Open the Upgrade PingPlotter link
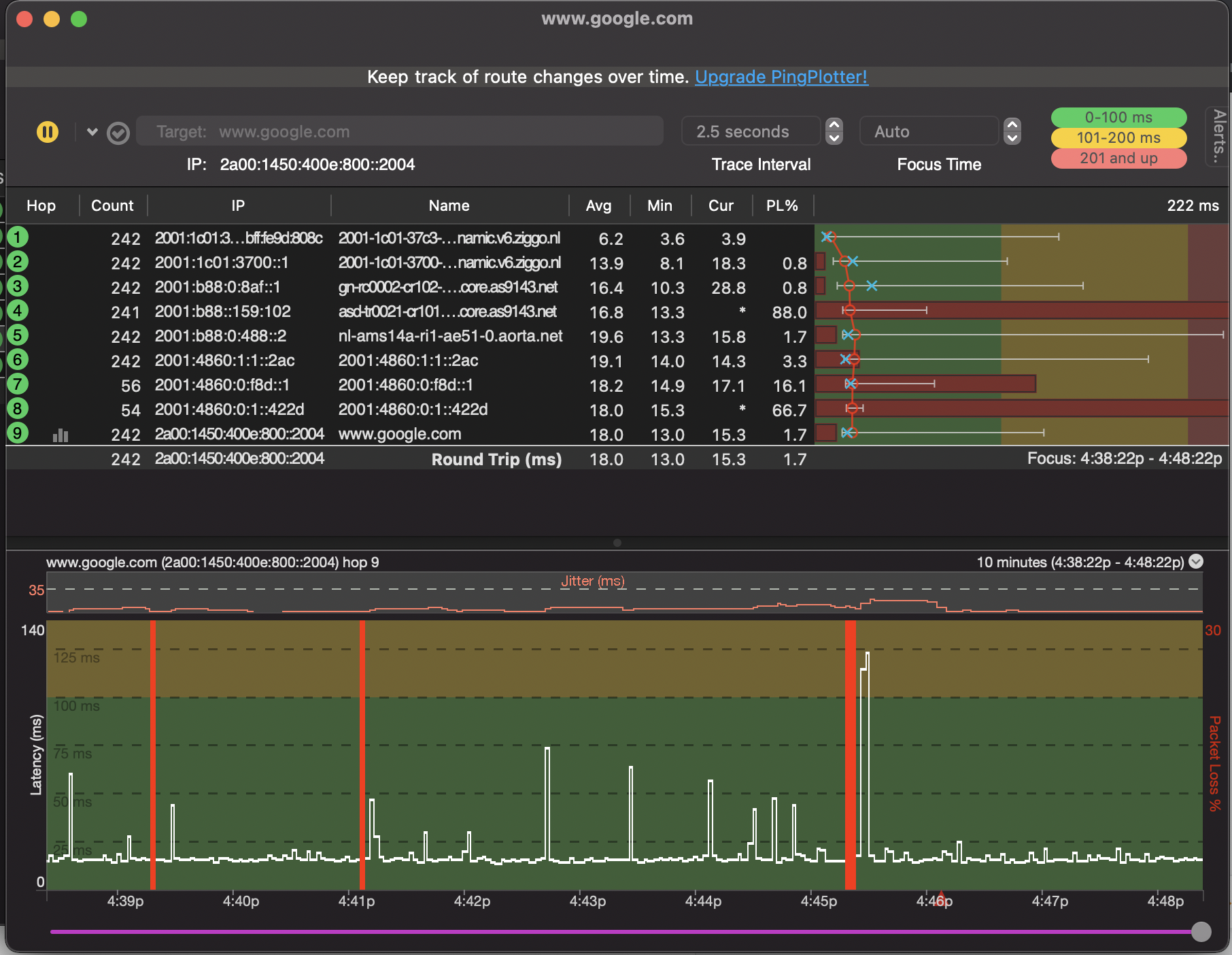The height and width of the screenshot is (955, 1232). [x=781, y=77]
